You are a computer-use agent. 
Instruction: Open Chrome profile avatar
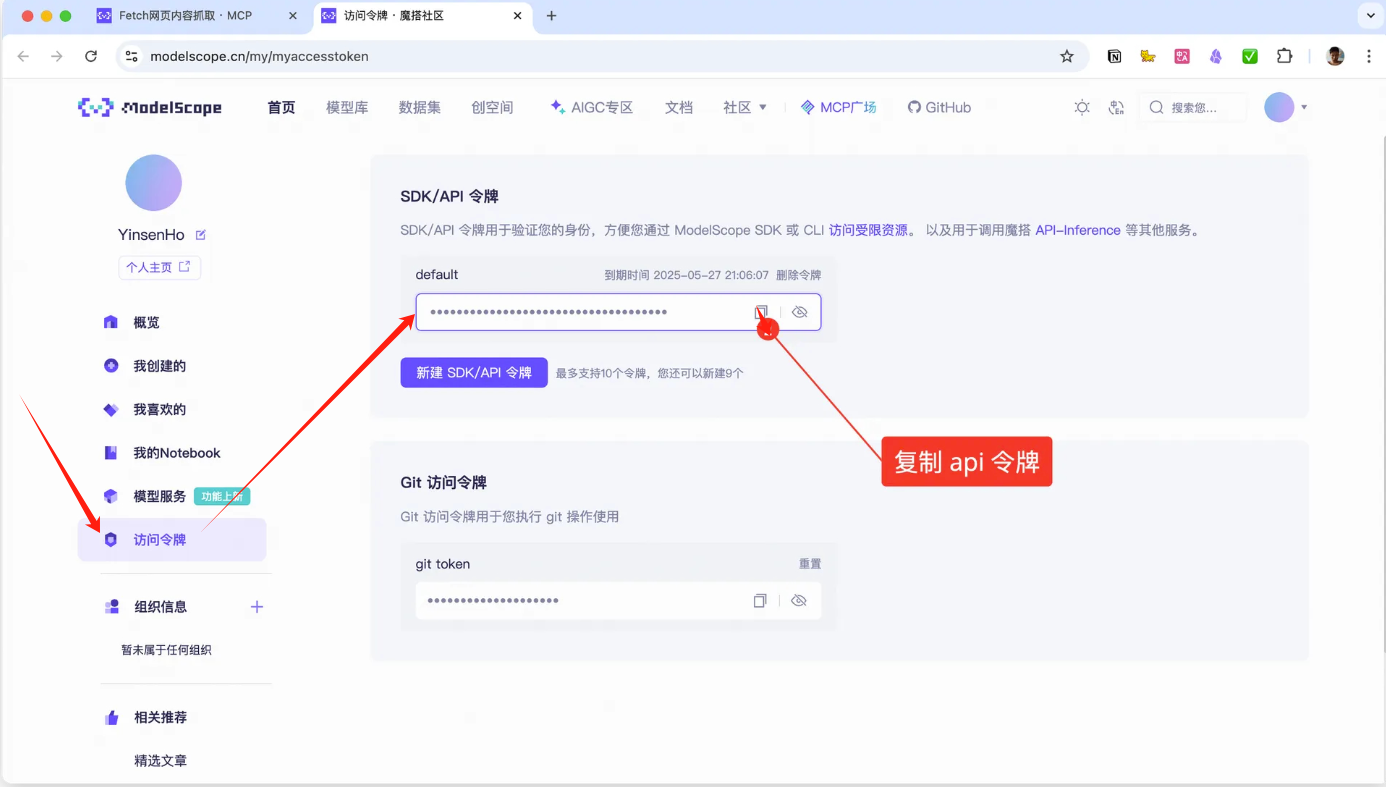click(1335, 56)
